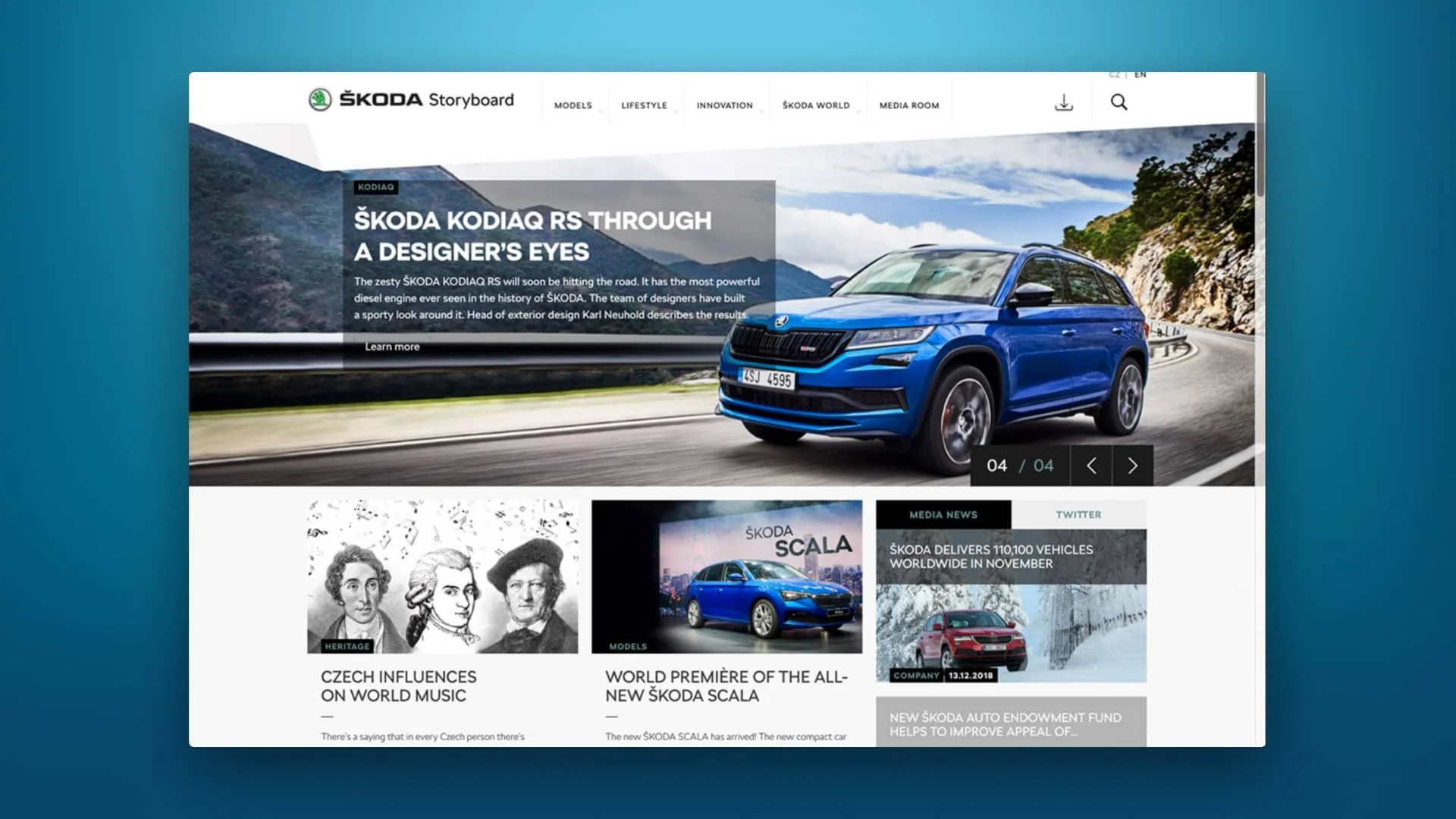
Task: Open the ŠKODA Storyboard home wordmark
Action: click(x=427, y=99)
